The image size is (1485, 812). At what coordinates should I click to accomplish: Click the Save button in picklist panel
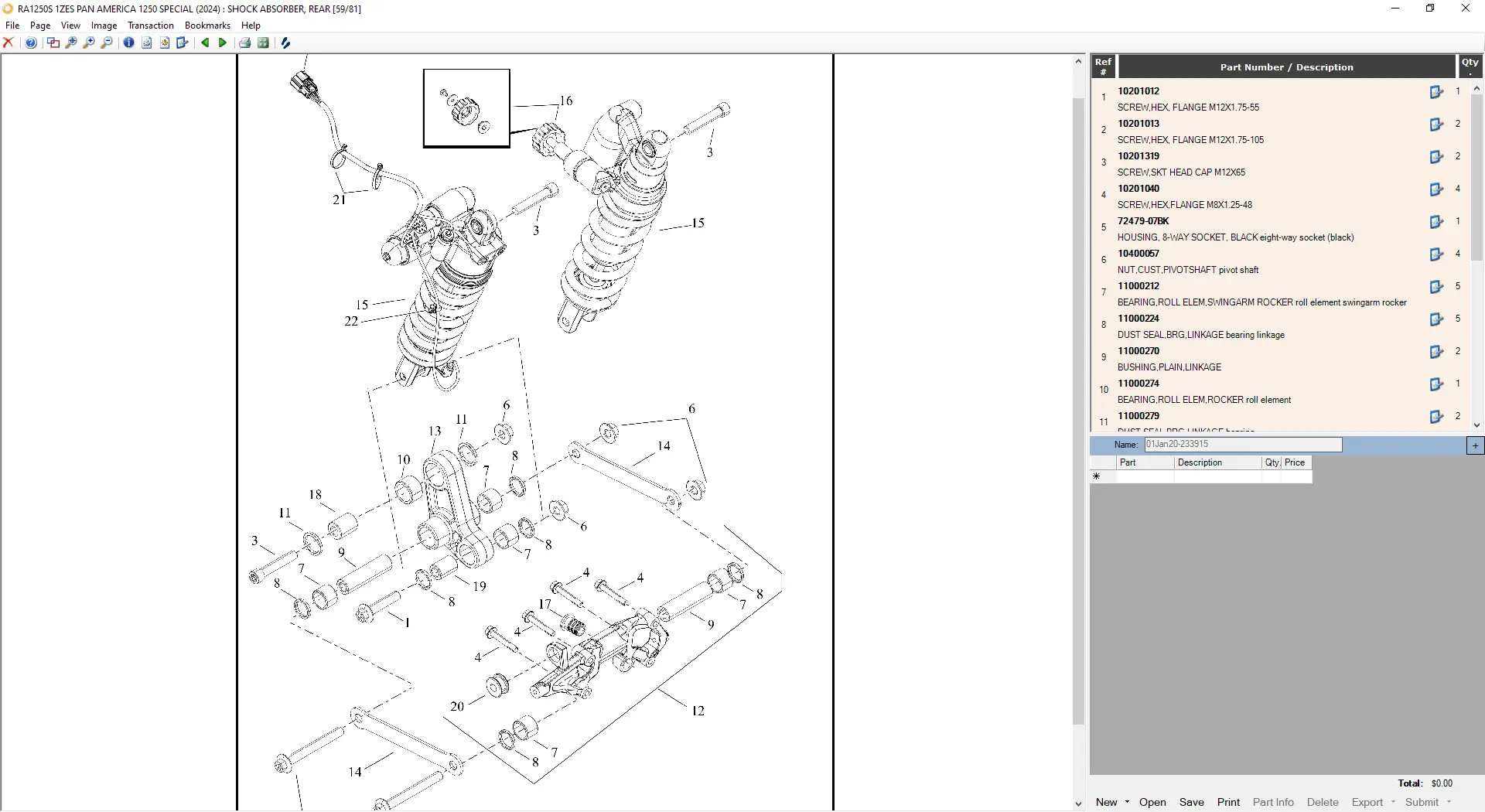click(x=1191, y=802)
